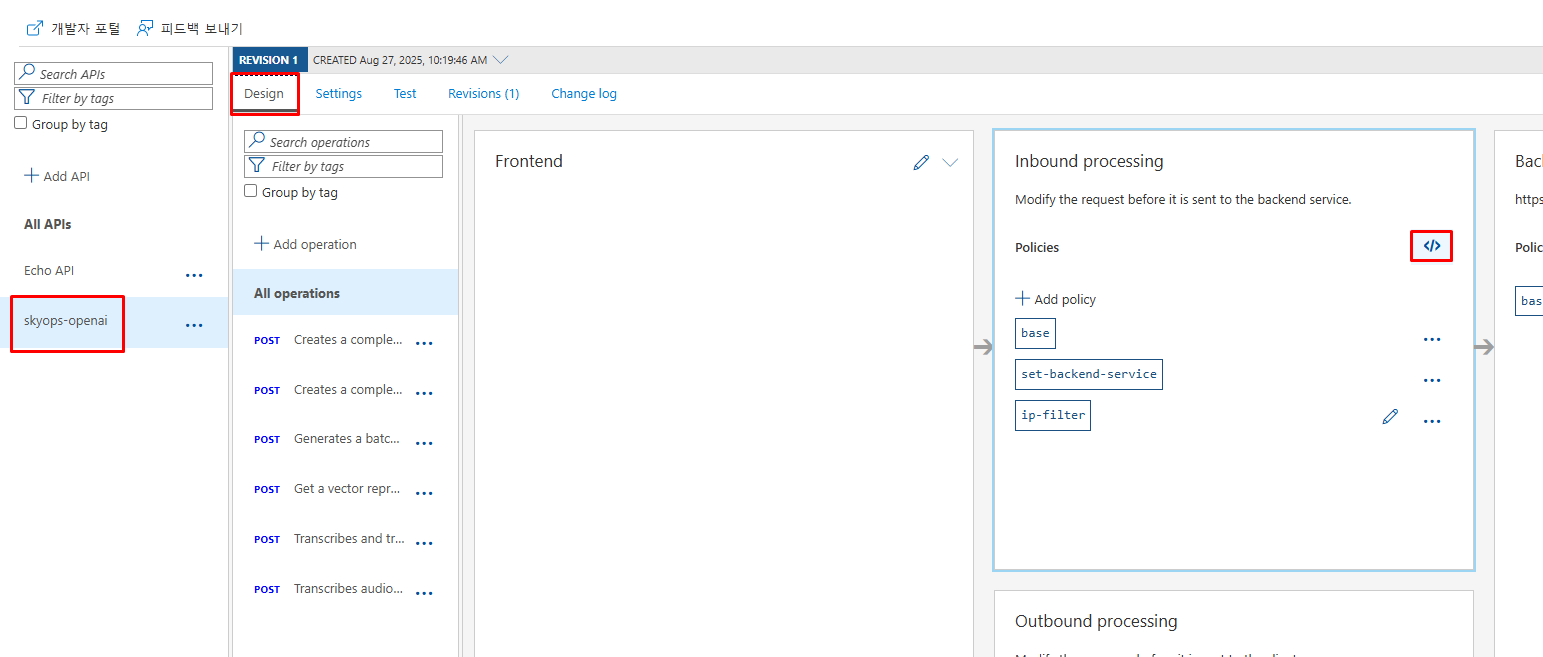This screenshot has width=1543, height=657.
Task: Click into the Search operations field
Action: pyautogui.click(x=344, y=142)
